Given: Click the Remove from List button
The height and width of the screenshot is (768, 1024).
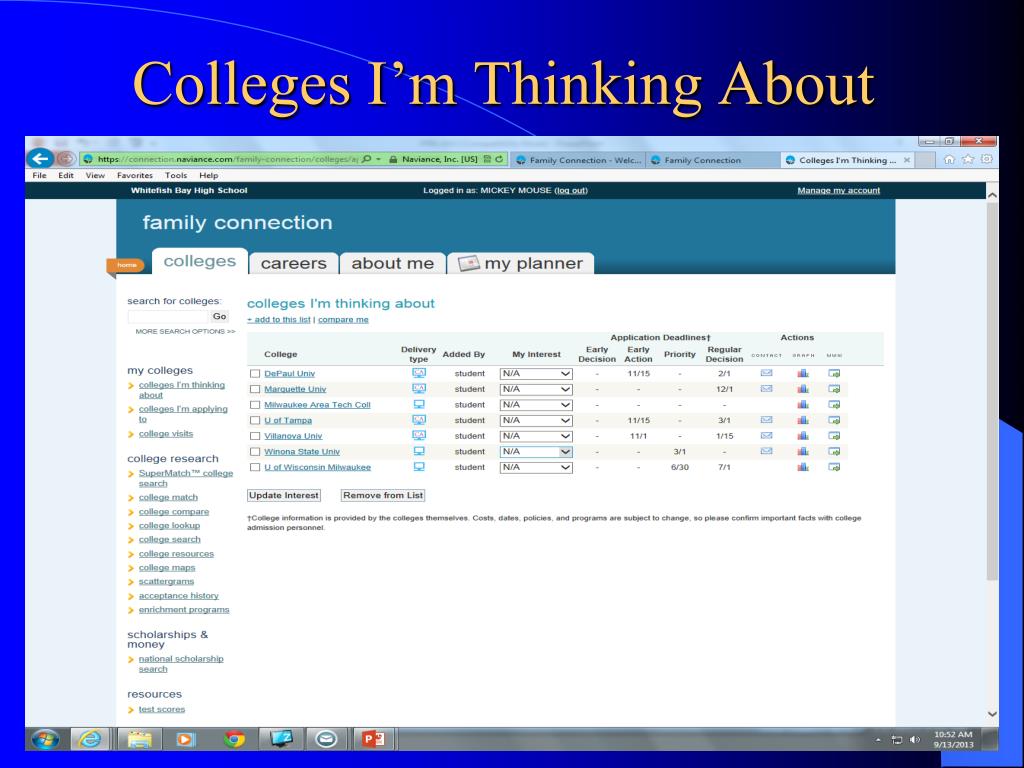Looking at the screenshot, I should point(383,495).
